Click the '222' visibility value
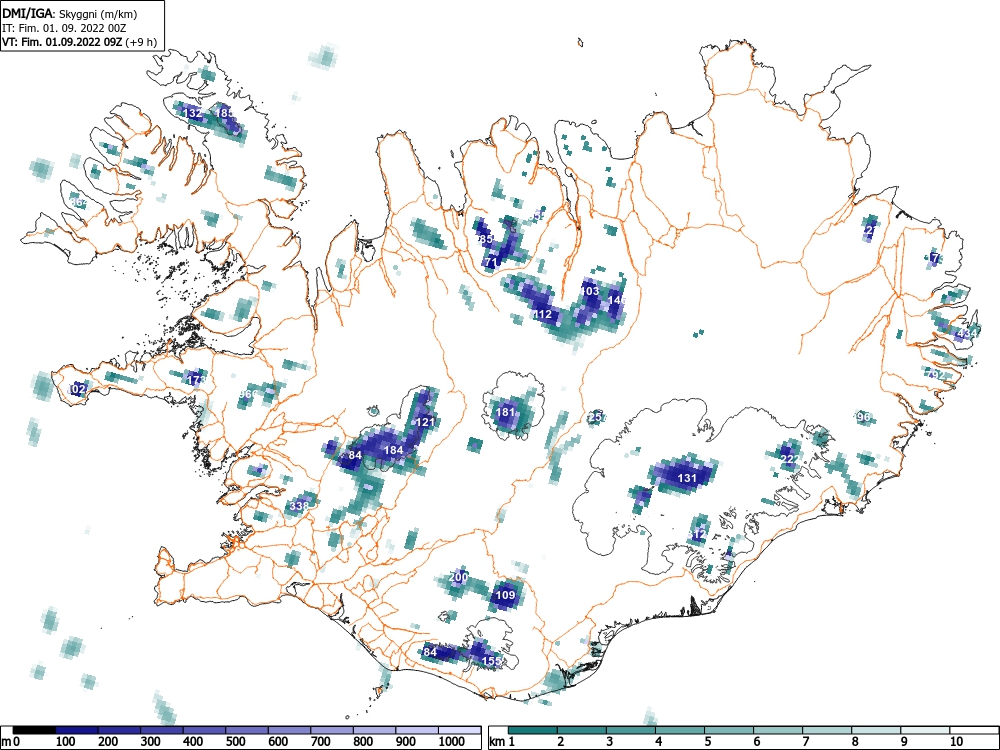The height and width of the screenshot is (750, 1000). pyautogui.click(x=790, y=459)
